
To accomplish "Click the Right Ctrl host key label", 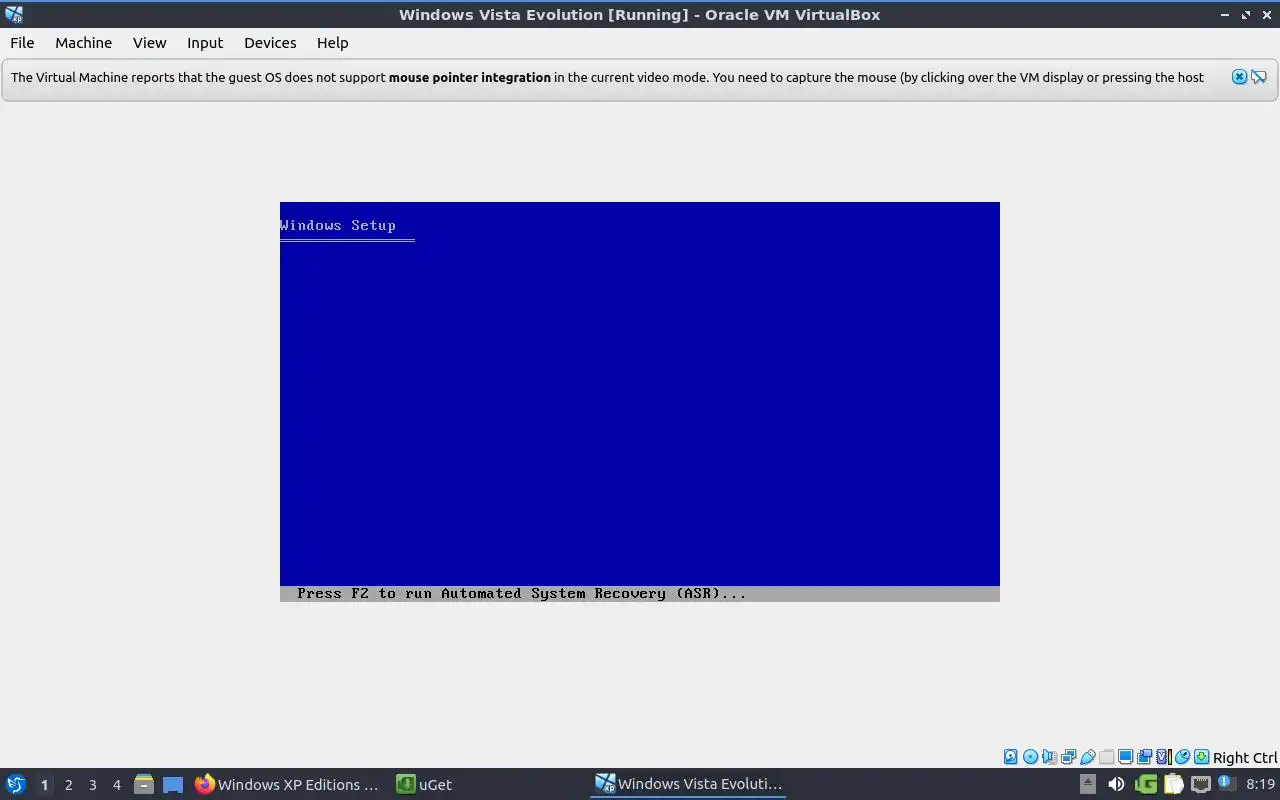I will [x=1245, y=758].
